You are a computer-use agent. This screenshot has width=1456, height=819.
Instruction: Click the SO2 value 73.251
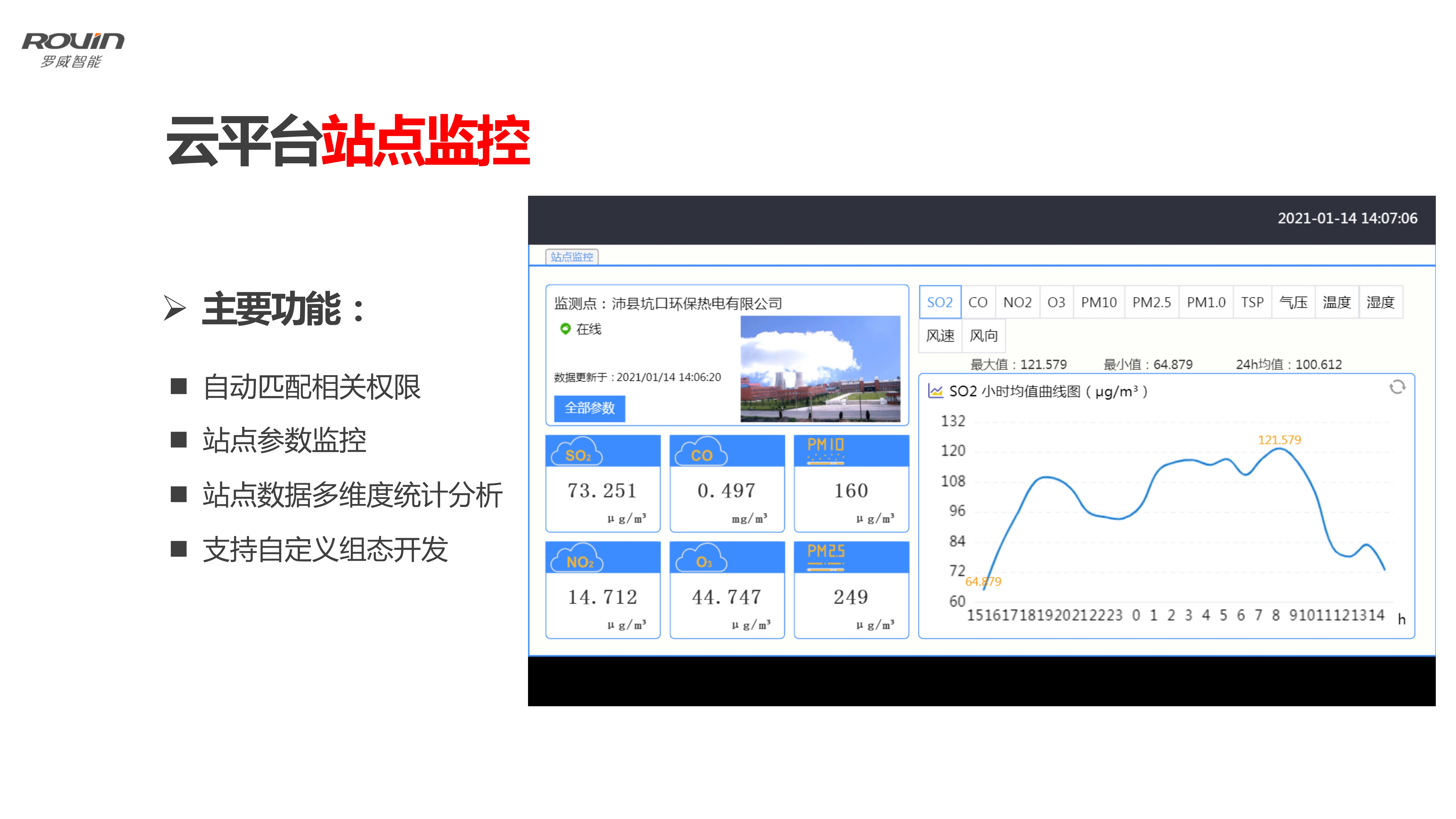pyautogui.click(x=603, y=491)
